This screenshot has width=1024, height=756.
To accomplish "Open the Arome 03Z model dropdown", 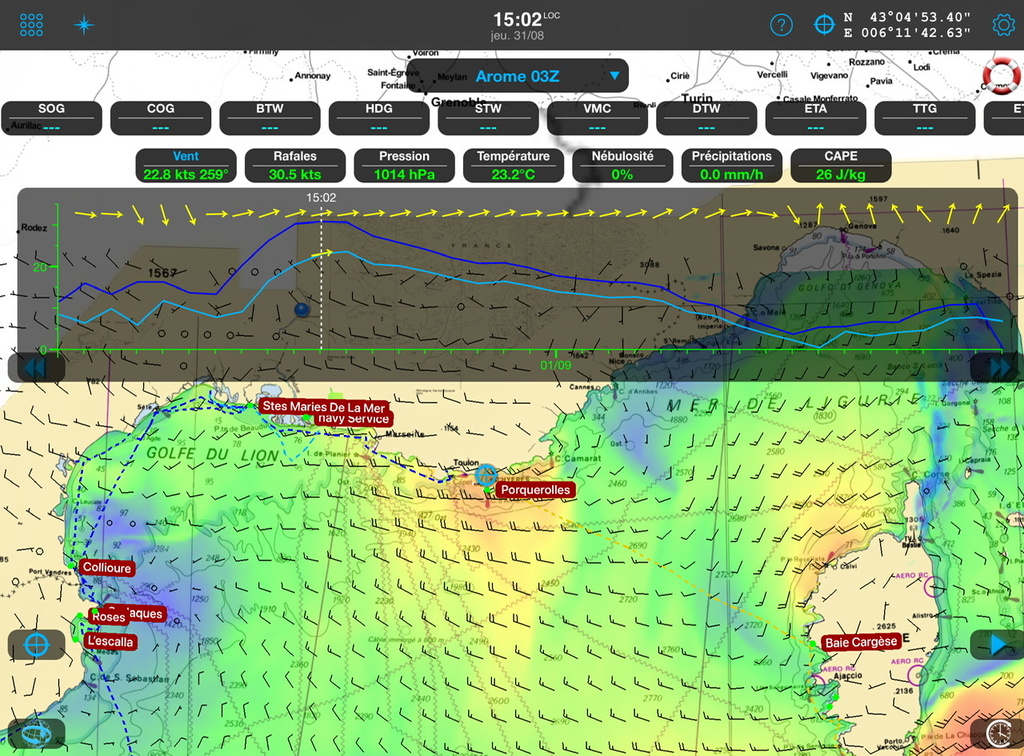I will pyautogui.click(x=517, y=76).
